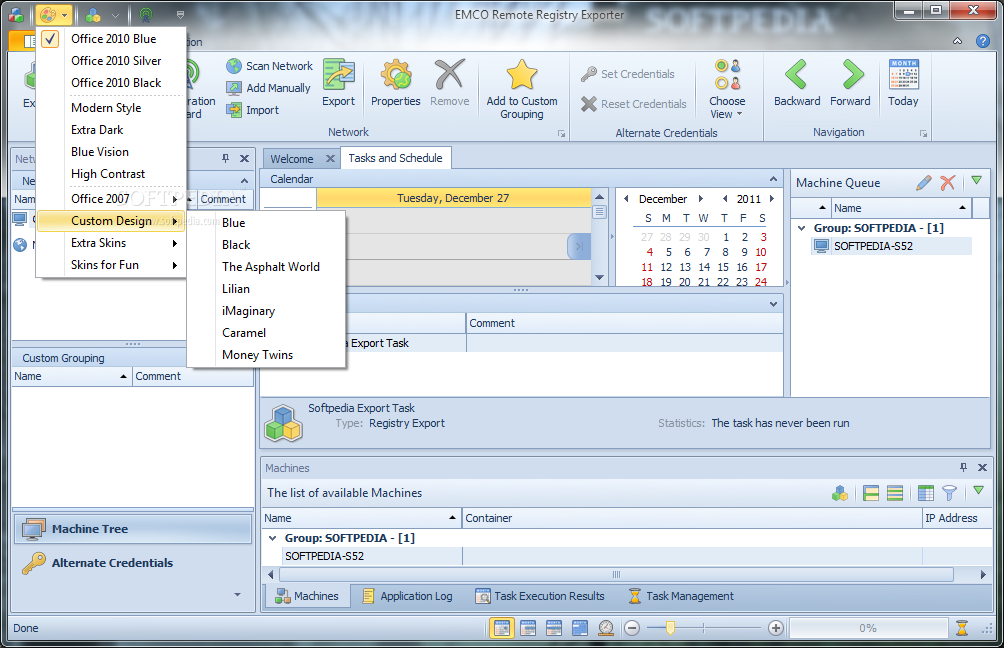Click the Scan Network icon
Viewport: 1004px width, 648px height.
click(x=234, y=66)
